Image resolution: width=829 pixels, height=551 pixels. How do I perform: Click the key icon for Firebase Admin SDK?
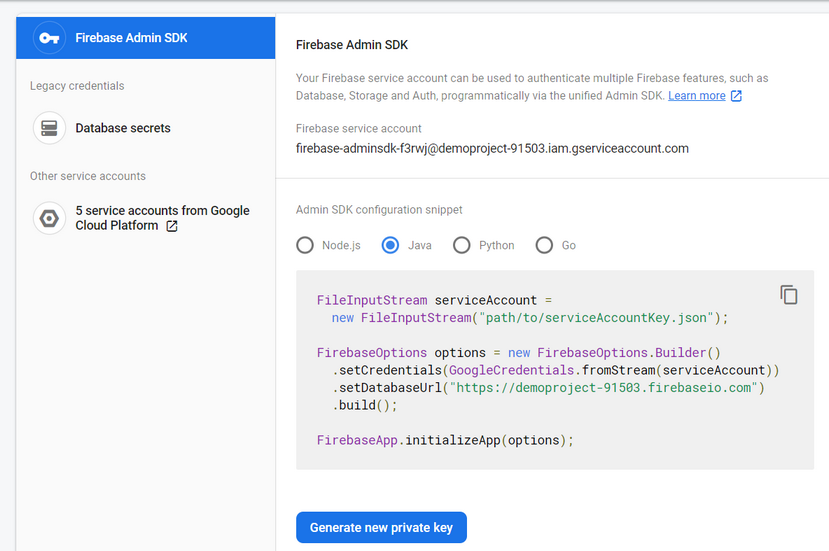49,38
